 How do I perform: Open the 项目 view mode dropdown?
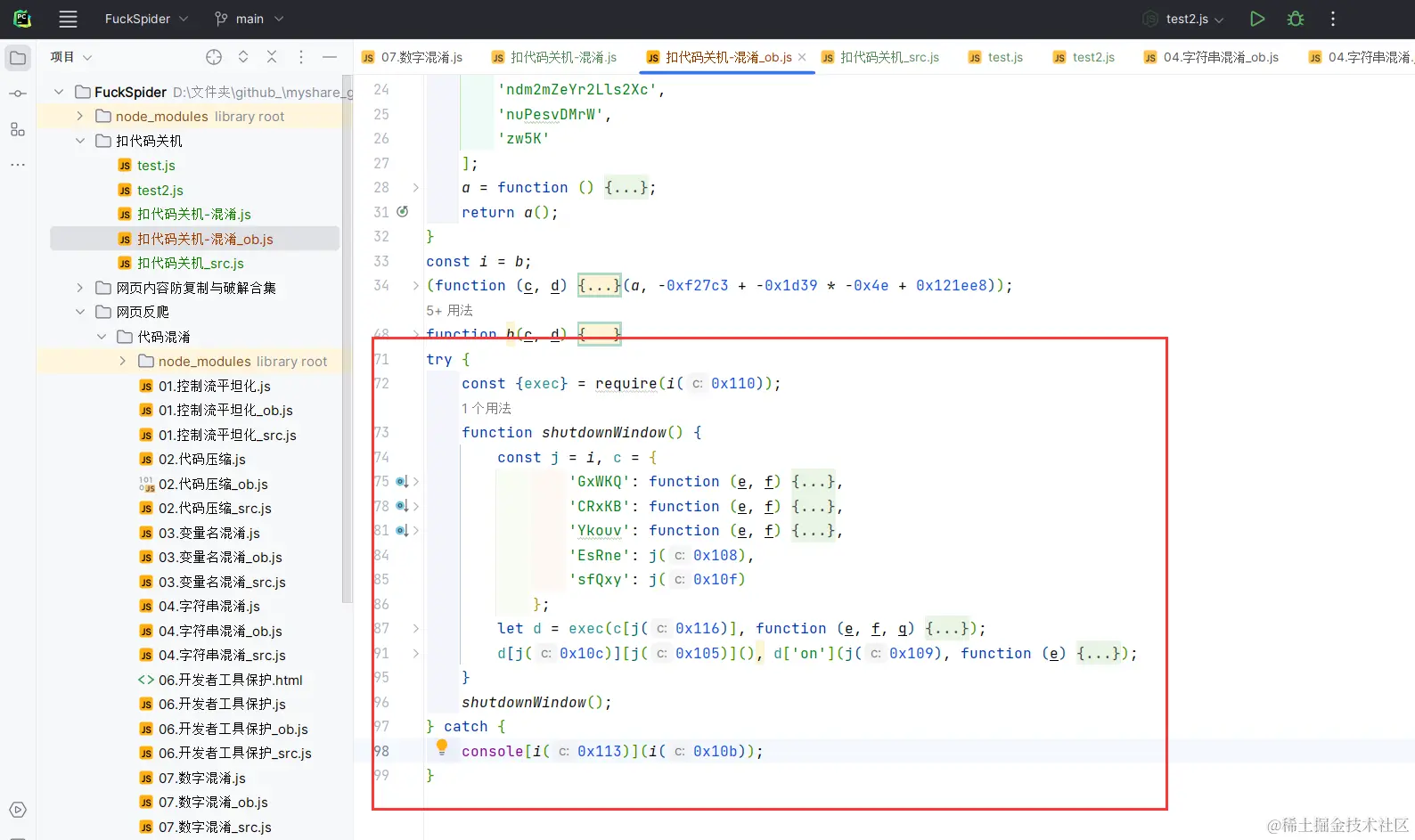(70, 57)
